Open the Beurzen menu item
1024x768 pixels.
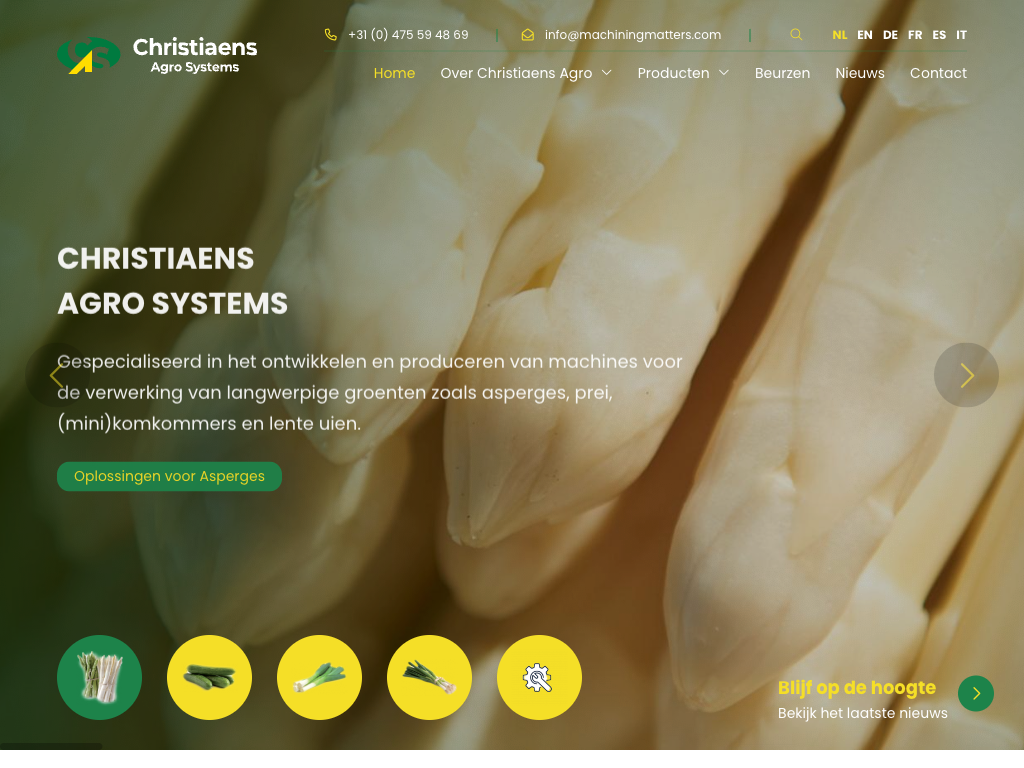pyautogui.click(x=782, y=73)
